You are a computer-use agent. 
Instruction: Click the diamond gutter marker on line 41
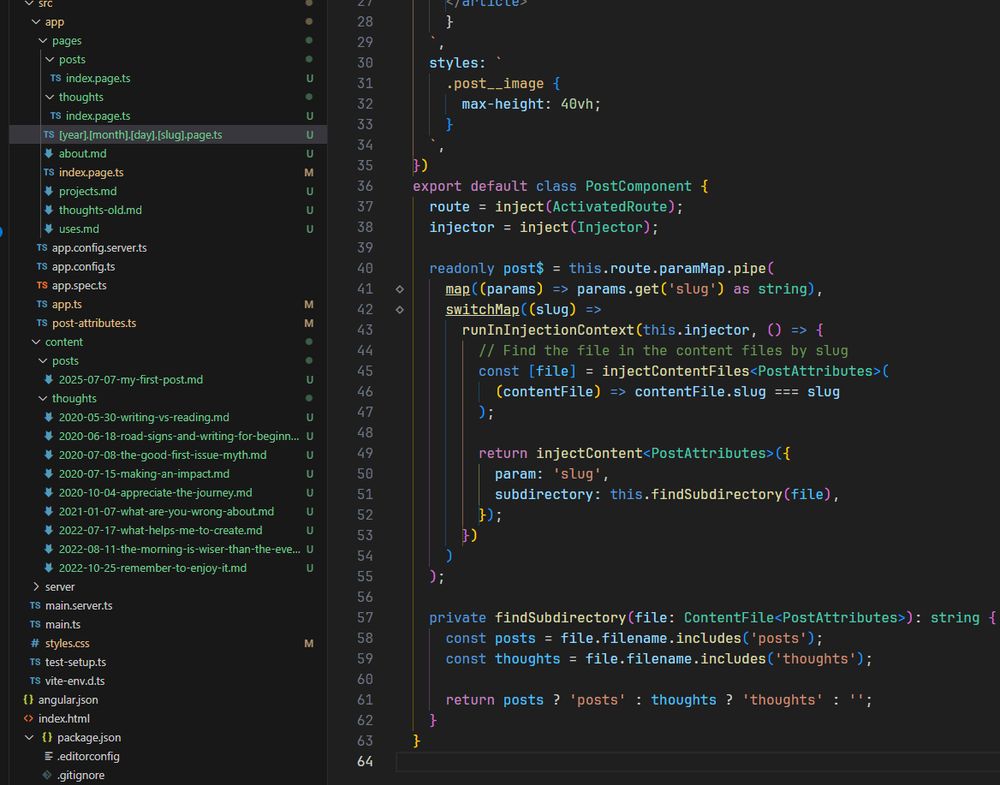(x=399, y=290)
